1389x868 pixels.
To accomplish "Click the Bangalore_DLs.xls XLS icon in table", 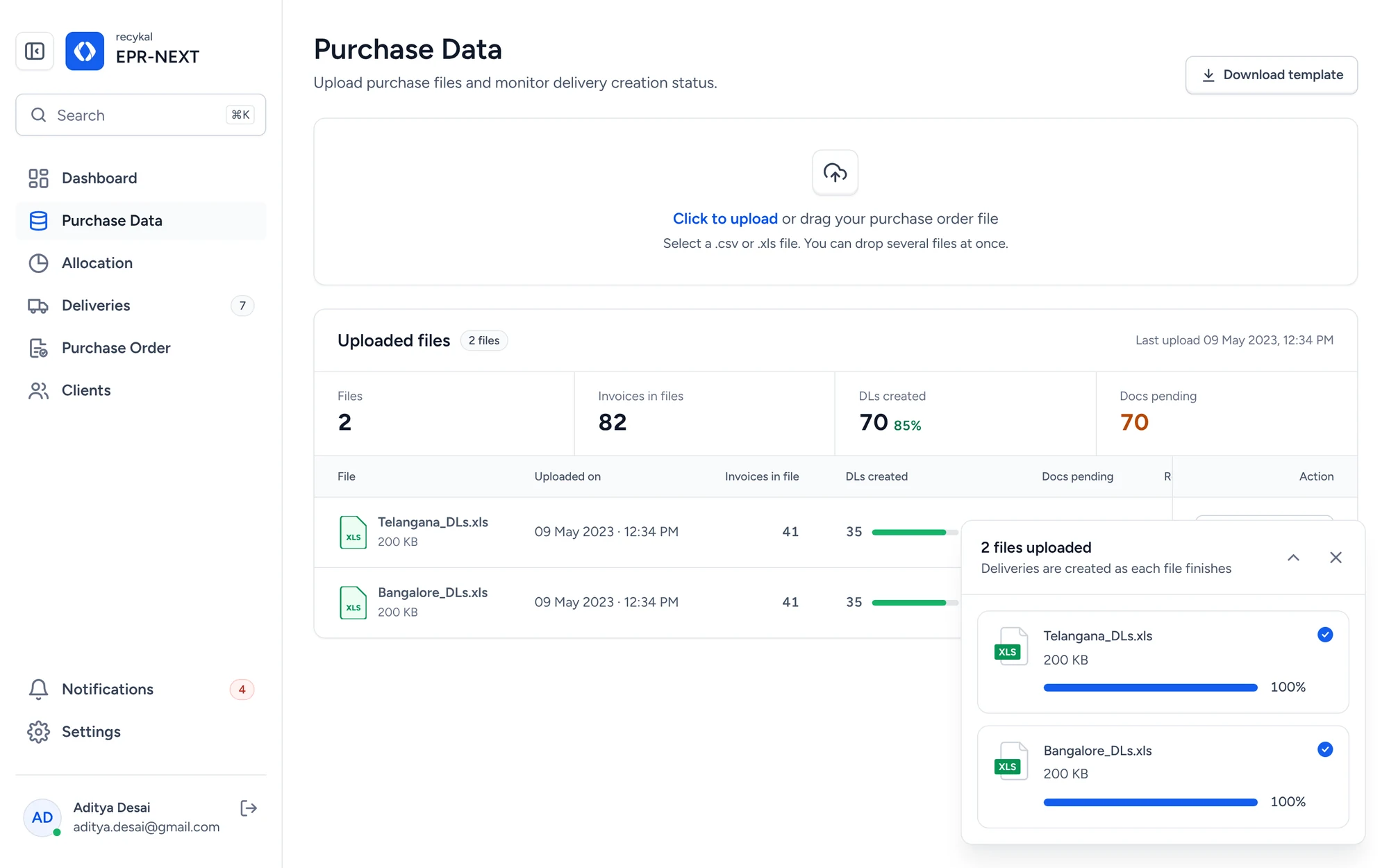I will (x=353, y=602).
